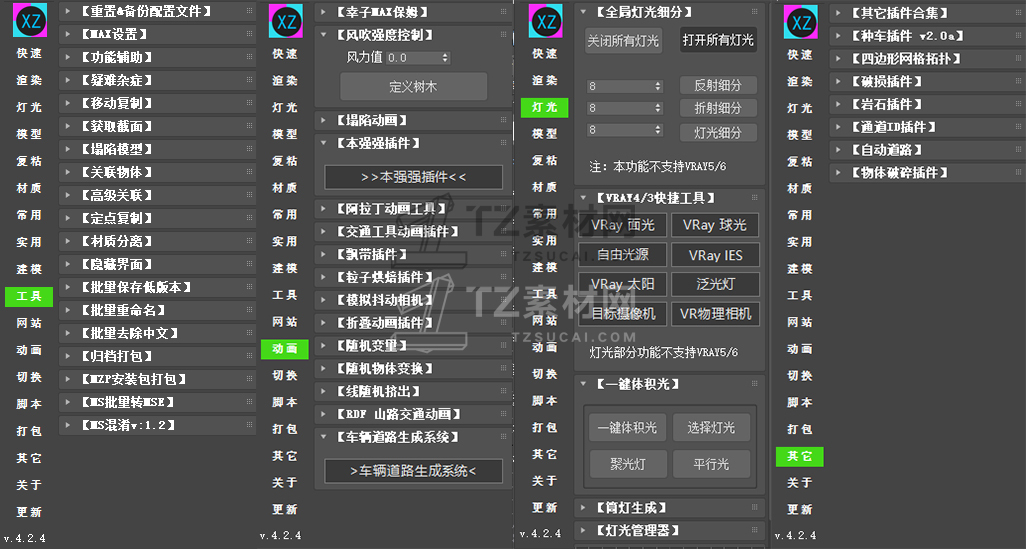Click the 一键体积光 button

coord(627,428)
